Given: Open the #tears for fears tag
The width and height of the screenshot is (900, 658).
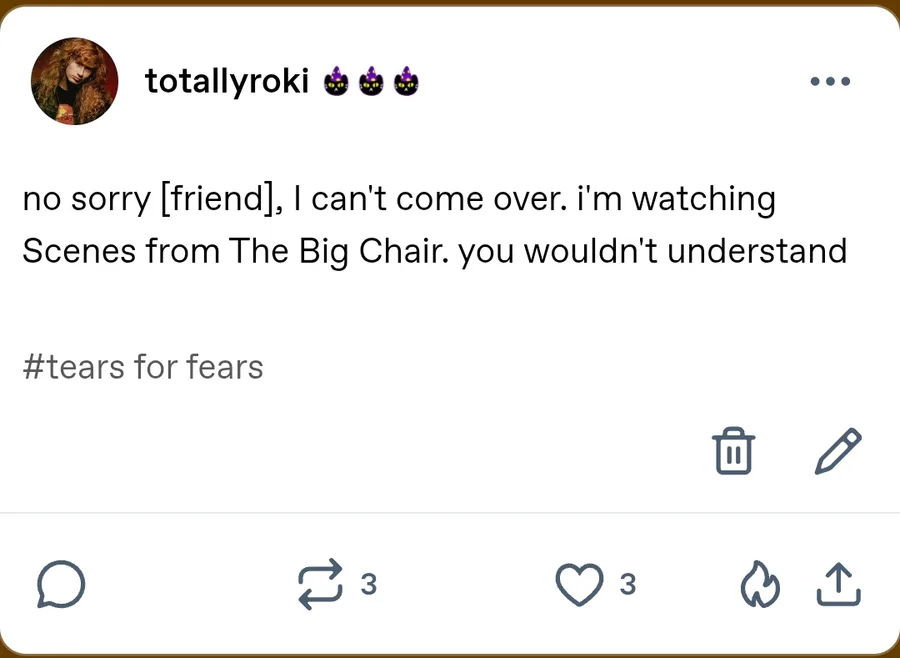Looking at the screenshot, I should point(143,367).
